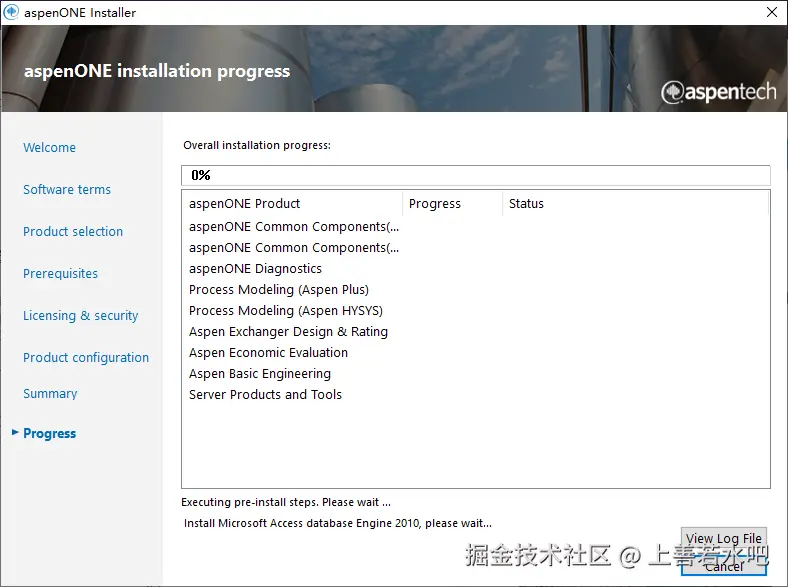Go to the Welcome step

coord(49,148)
